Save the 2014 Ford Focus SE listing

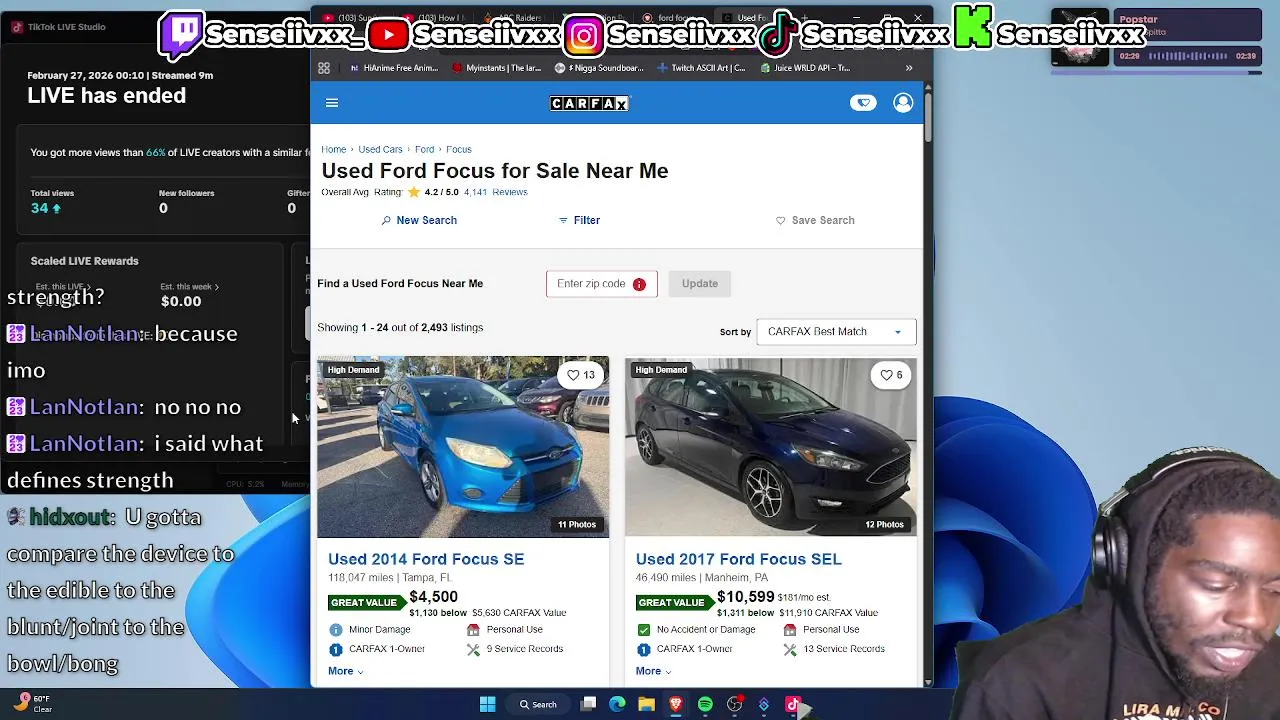581,375
